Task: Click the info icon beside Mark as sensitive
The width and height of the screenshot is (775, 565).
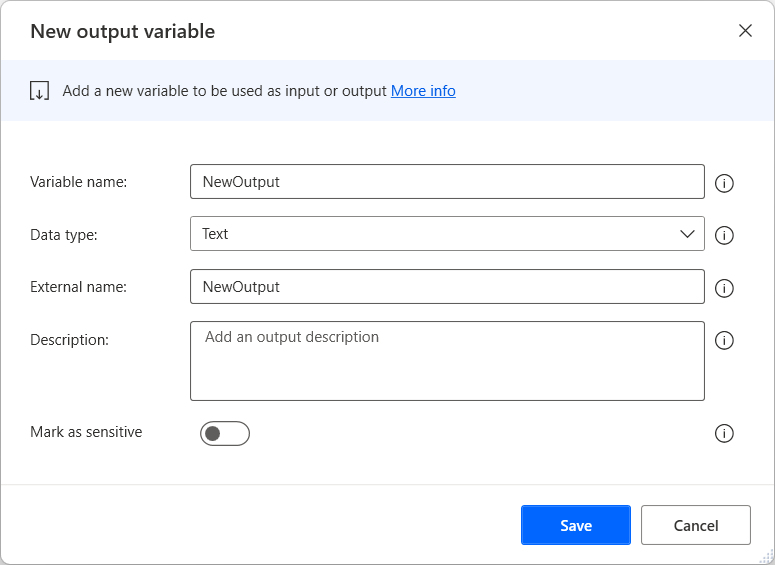Action: coord(725,433)
